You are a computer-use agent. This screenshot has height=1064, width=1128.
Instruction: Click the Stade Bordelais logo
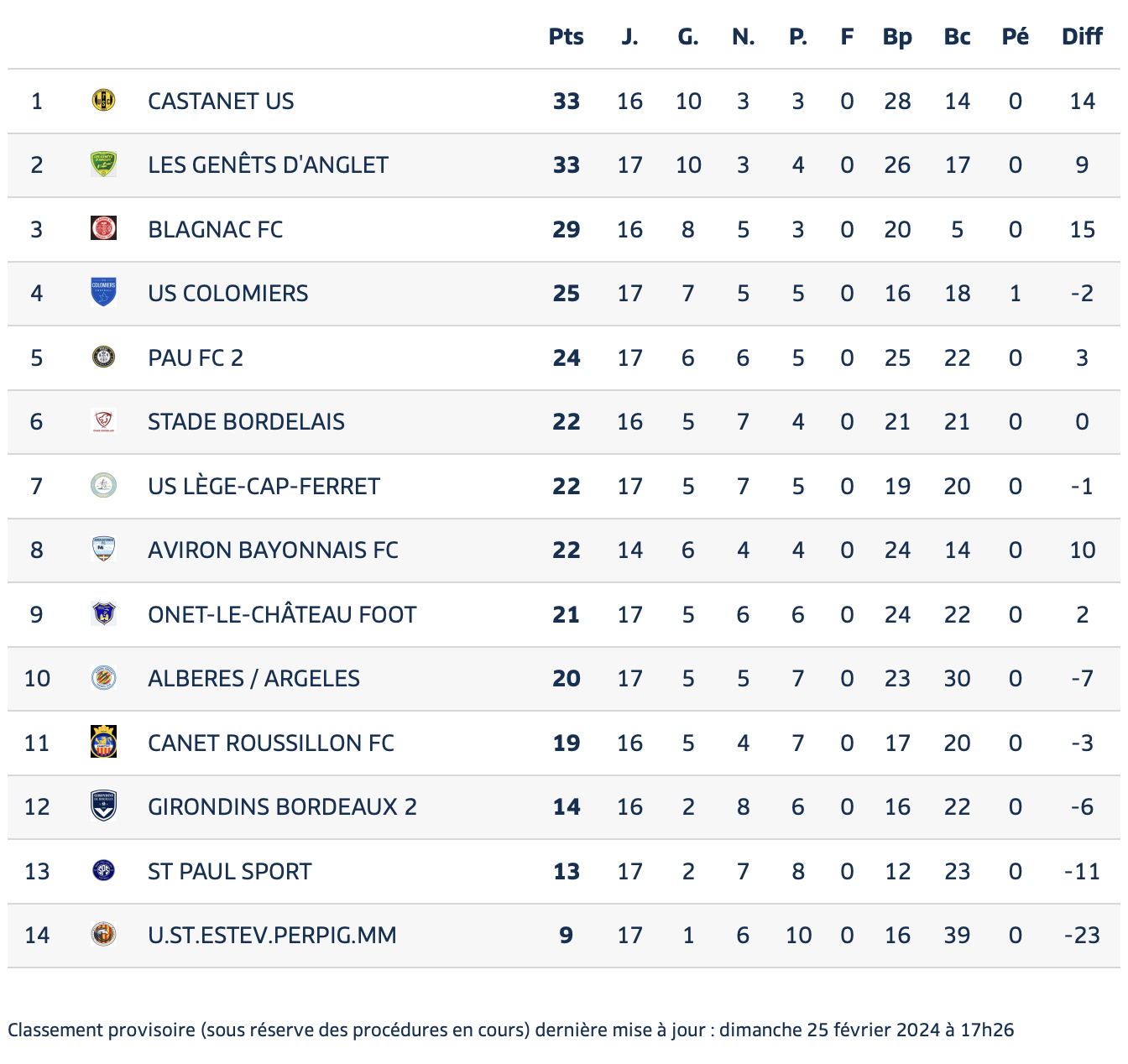[103, 421]
